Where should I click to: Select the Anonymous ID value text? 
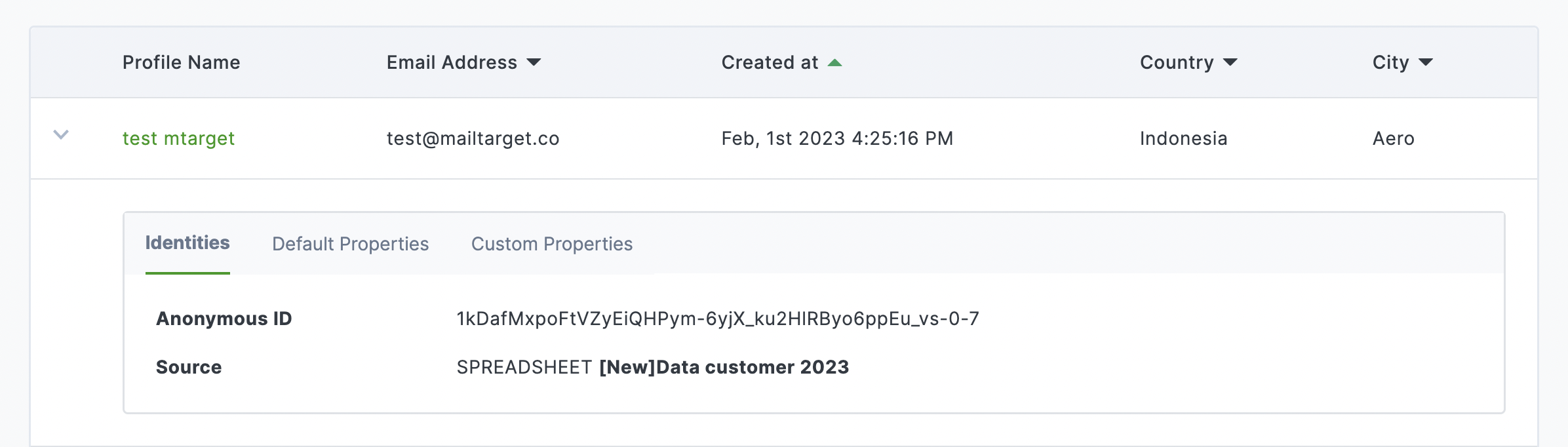pos(718,319)
